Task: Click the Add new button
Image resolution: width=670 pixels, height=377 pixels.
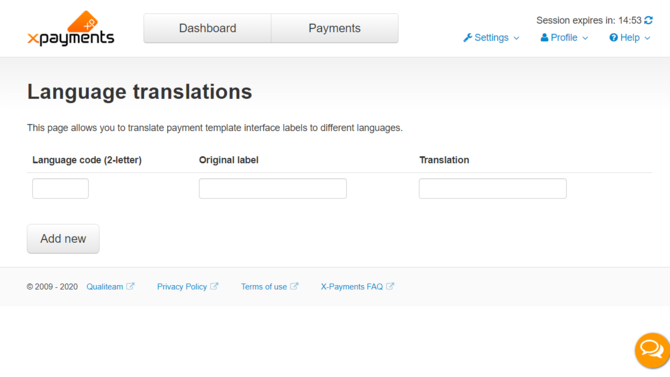Action: click(63, 239)
